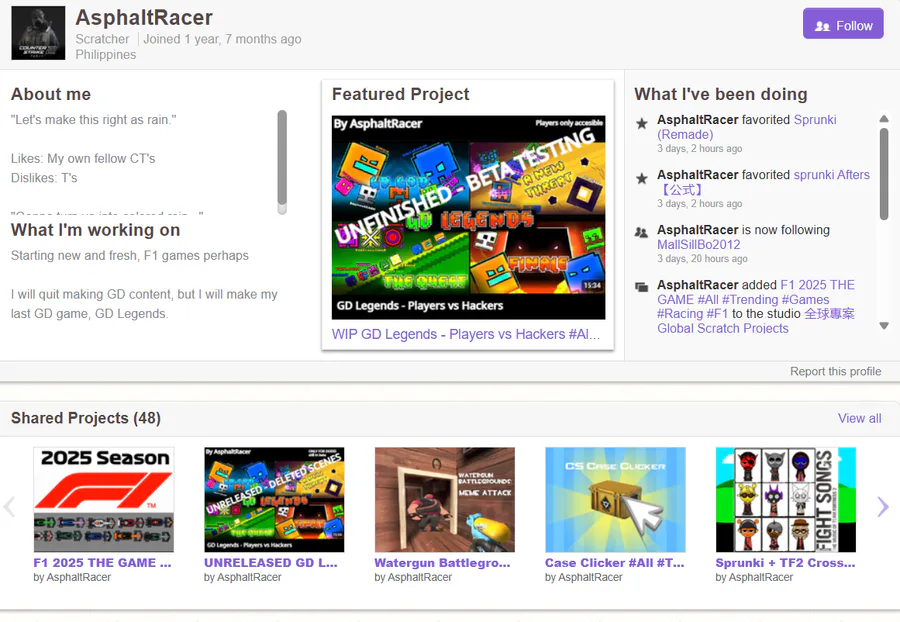Click the star icon beside Sprunki (Remade) activity
Screen dimensions: 900x622
642,123
